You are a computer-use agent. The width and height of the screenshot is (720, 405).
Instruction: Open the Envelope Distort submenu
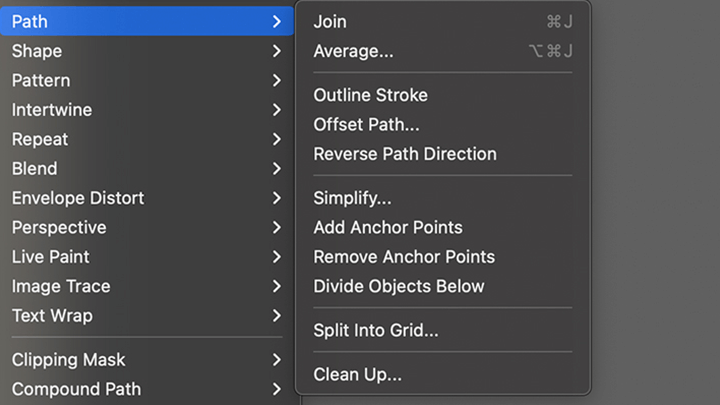coord(147,198)
